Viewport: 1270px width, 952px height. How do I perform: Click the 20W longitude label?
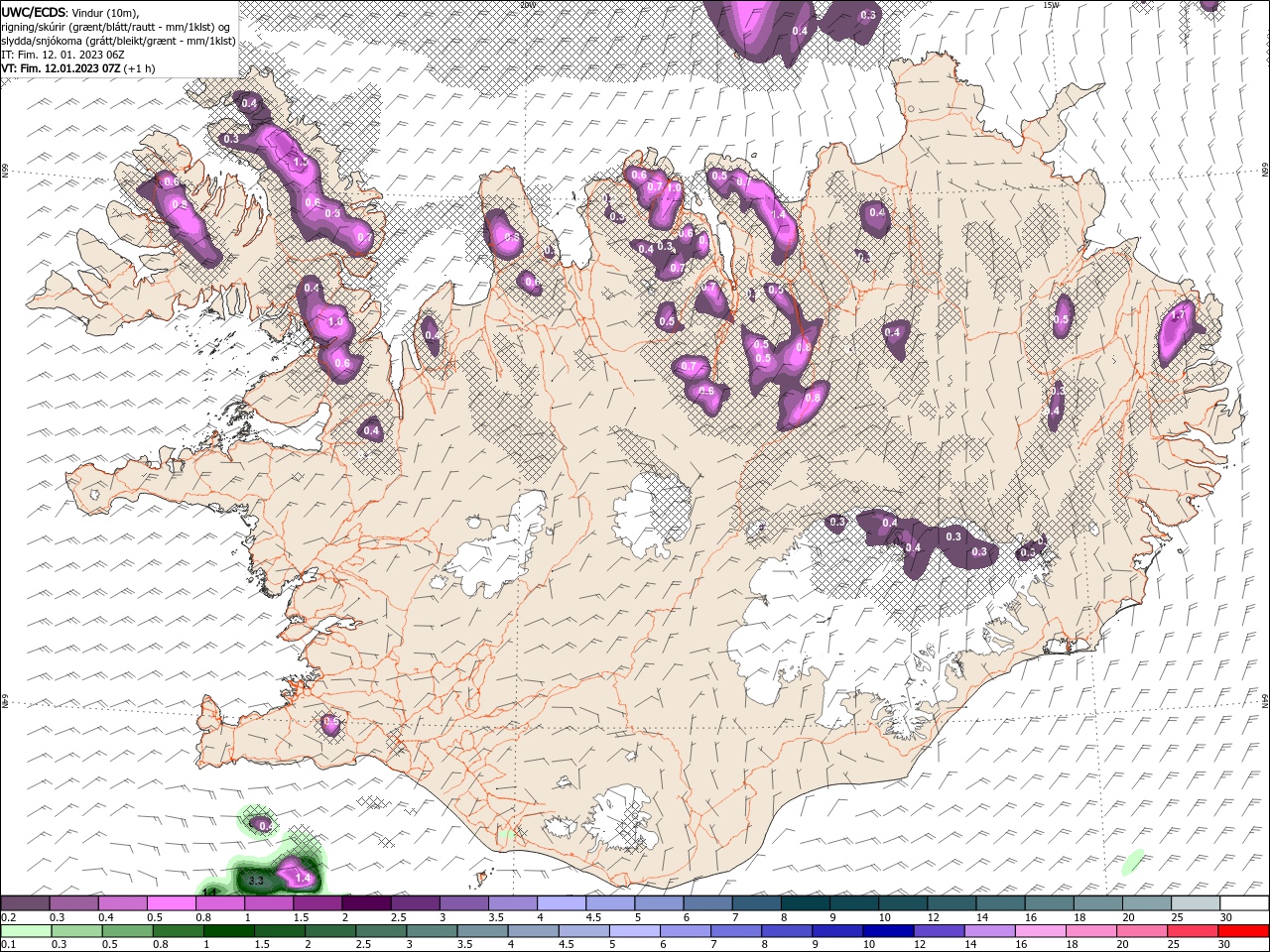[x=526, y=5]
